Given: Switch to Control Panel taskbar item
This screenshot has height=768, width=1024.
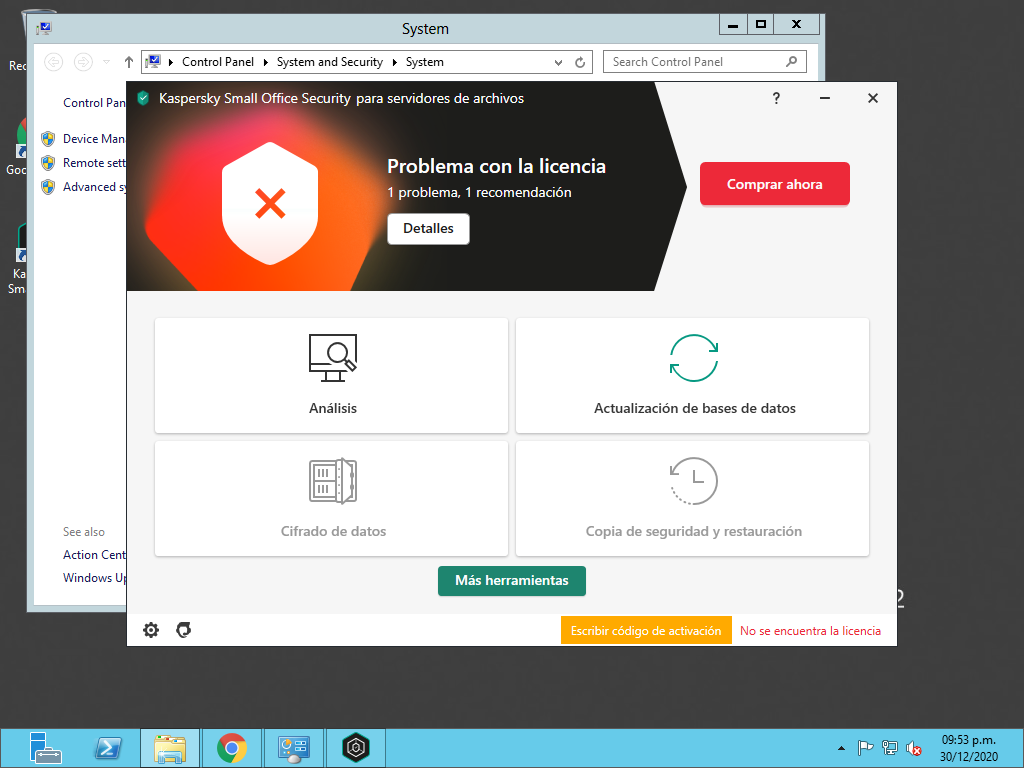Looking at the screenshot, I should [x=294, y=748].
